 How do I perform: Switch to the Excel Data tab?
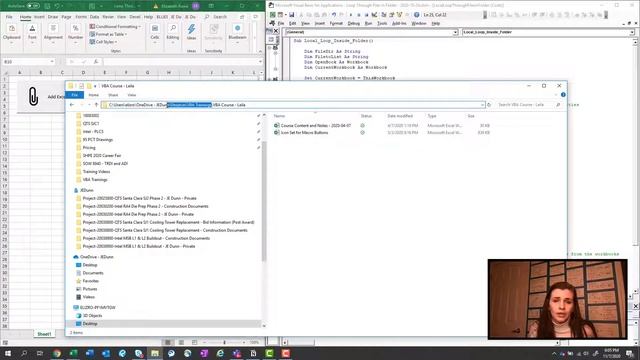pos(94,17)
